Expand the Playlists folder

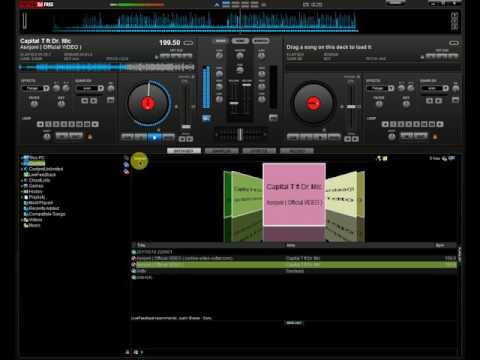[x=22, y=197]
